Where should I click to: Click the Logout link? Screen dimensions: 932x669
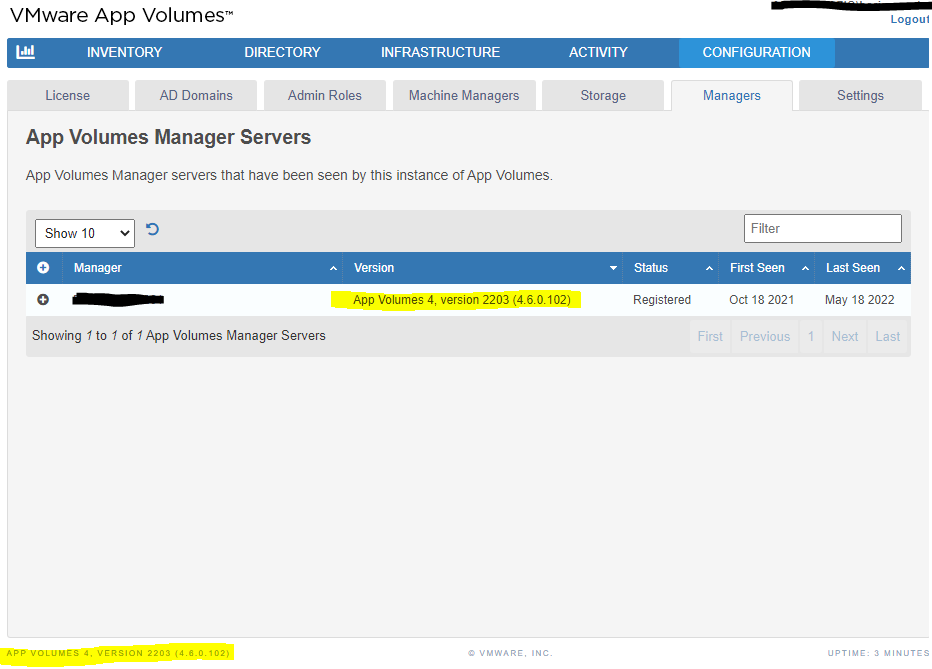pyautogui.click(x=909, y=19)
